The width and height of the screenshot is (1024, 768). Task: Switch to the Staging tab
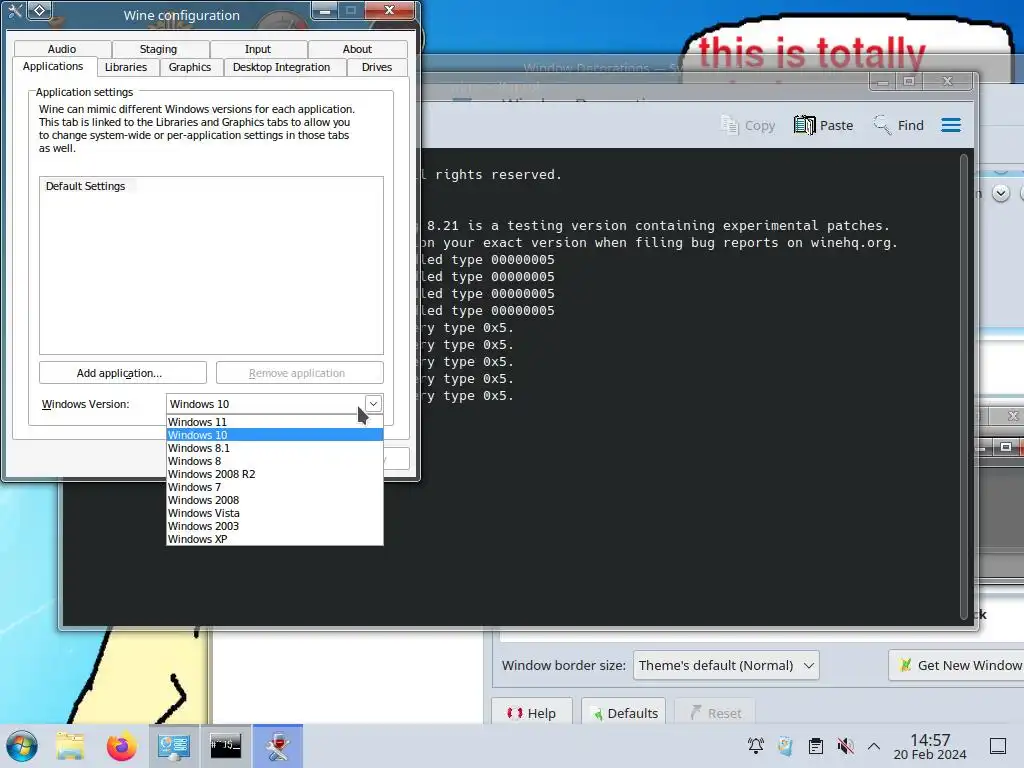pyautogui.click(x=159, y=49)
